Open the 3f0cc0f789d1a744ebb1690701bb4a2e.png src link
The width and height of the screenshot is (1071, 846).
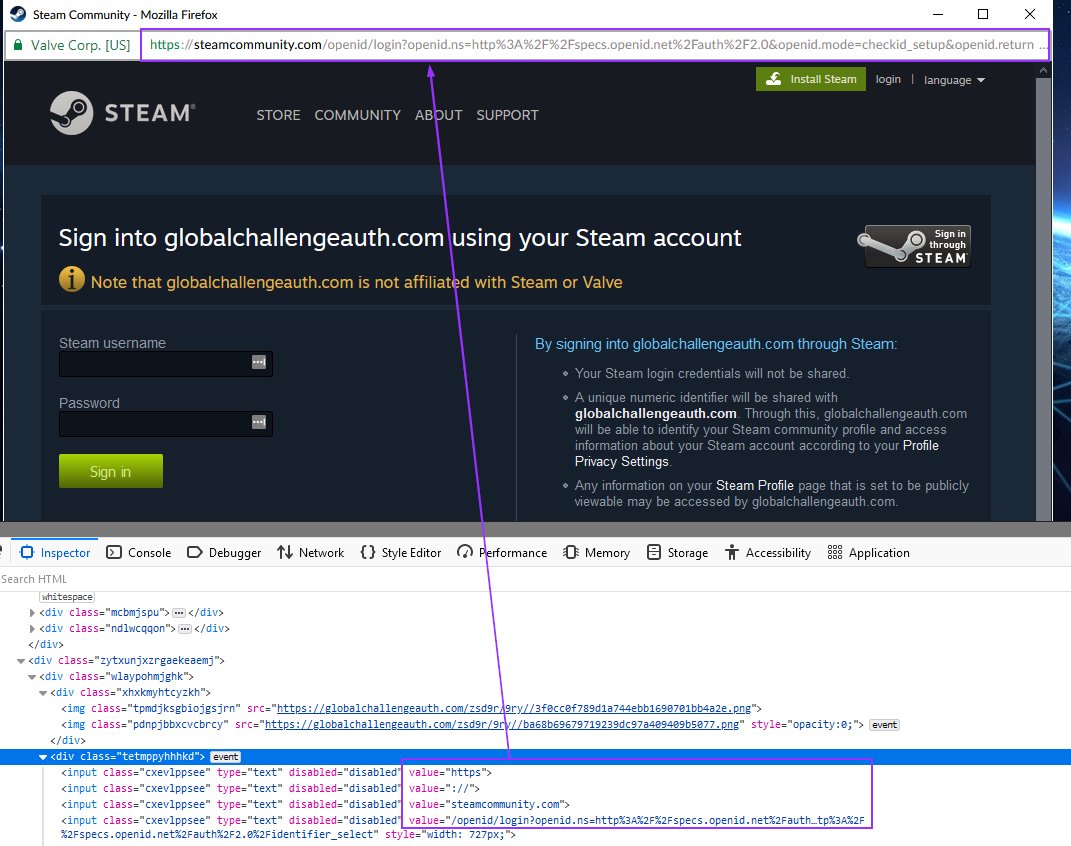coord(514,709)
